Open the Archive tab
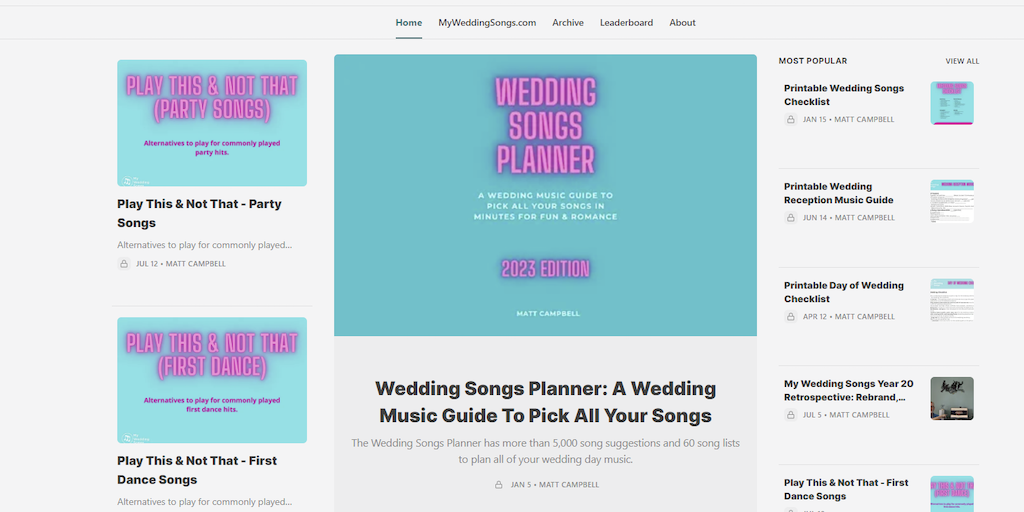 click(568, 23)
